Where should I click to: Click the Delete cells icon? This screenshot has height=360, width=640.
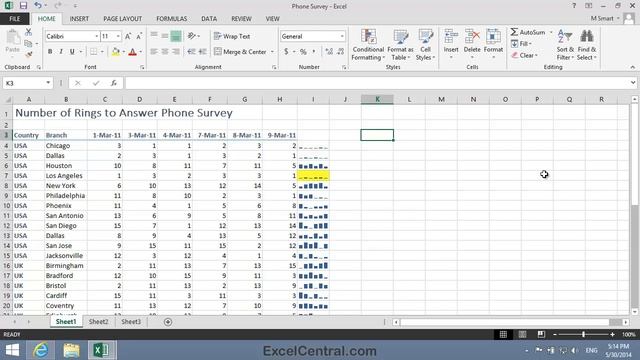coord(472,37)
